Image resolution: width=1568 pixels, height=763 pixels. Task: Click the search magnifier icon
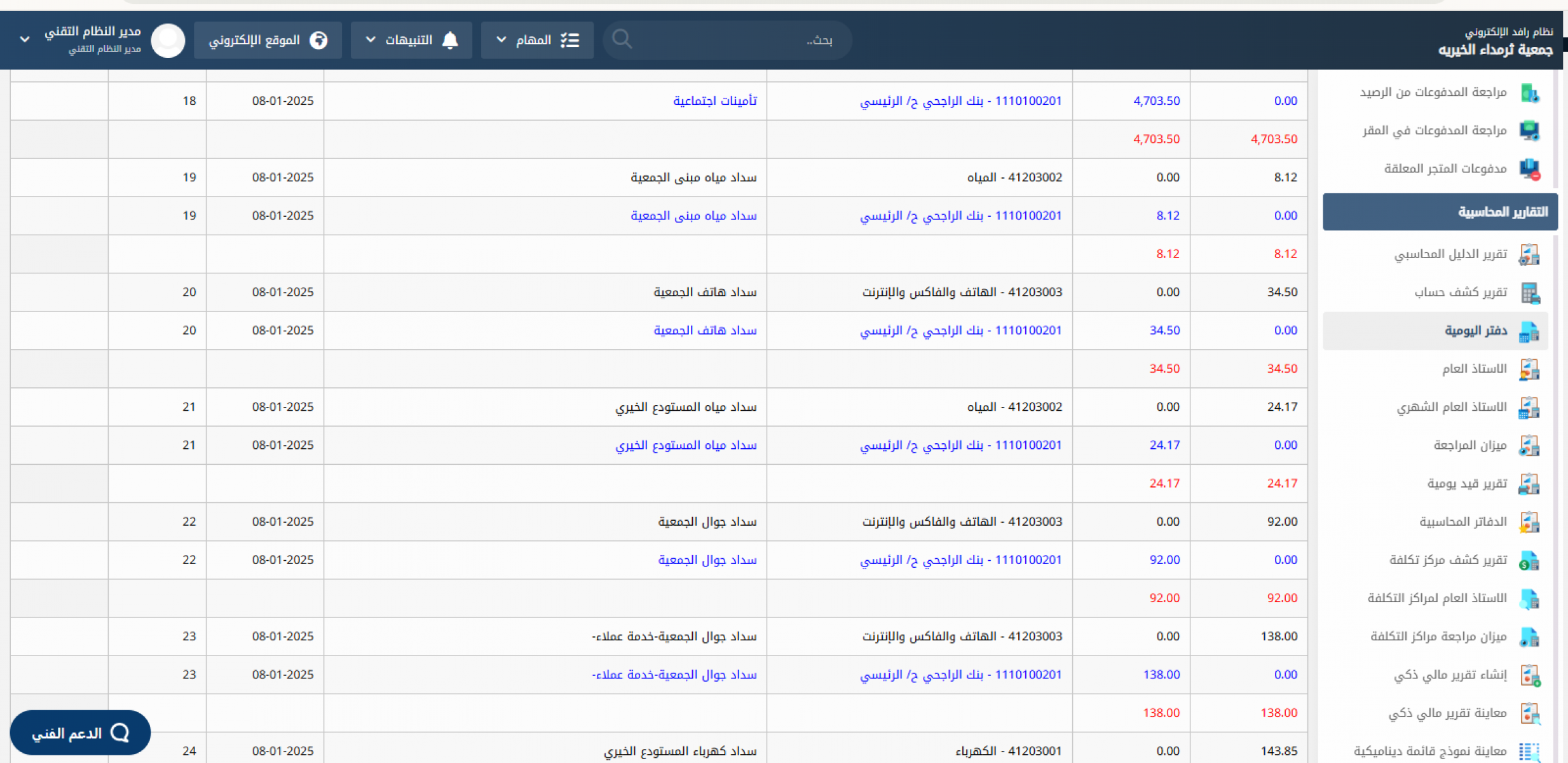pyautogui.click(x=622, y=39)
